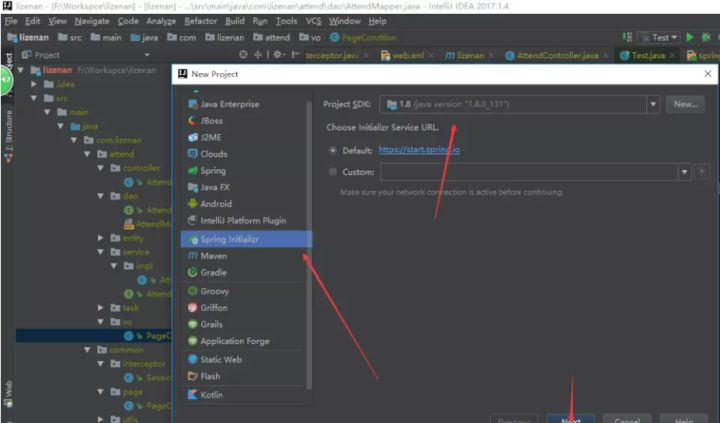Click the green Run button in toolbar
Image resolution: width=720 pixels, height=423 pixels.
click(690, 37)
